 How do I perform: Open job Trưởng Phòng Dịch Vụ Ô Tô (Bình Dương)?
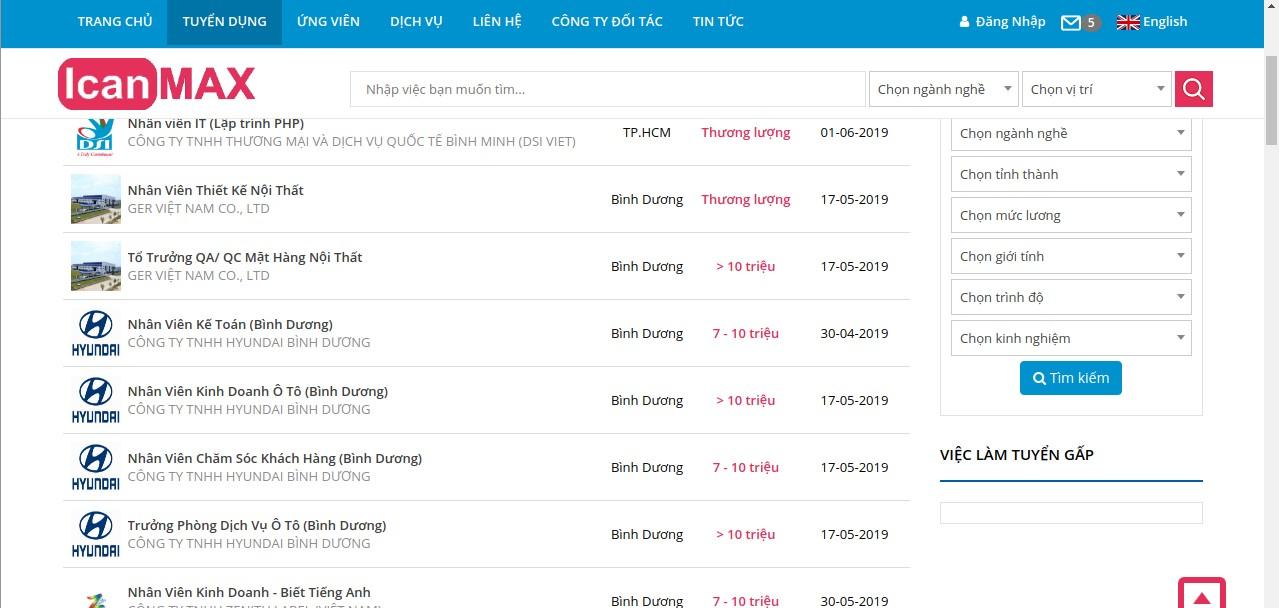[257, 525]
